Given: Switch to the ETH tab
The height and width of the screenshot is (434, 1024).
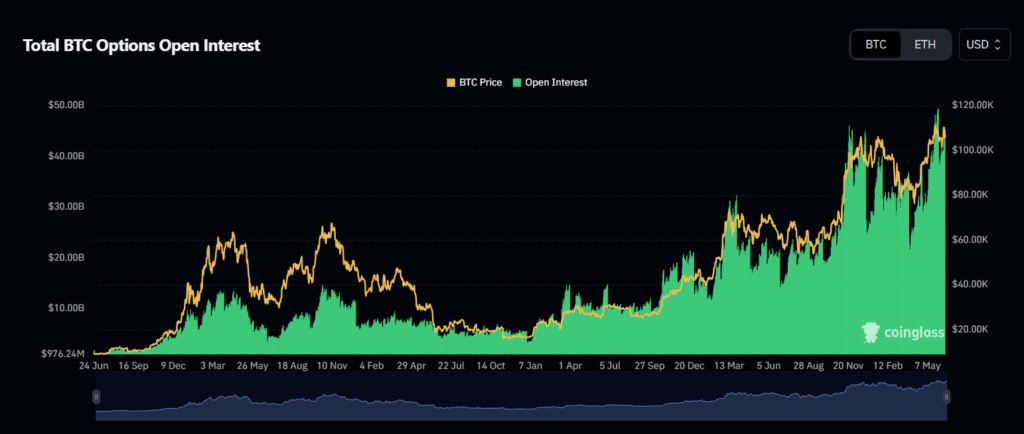Looking at the screenshot, I should click(925, 45).
